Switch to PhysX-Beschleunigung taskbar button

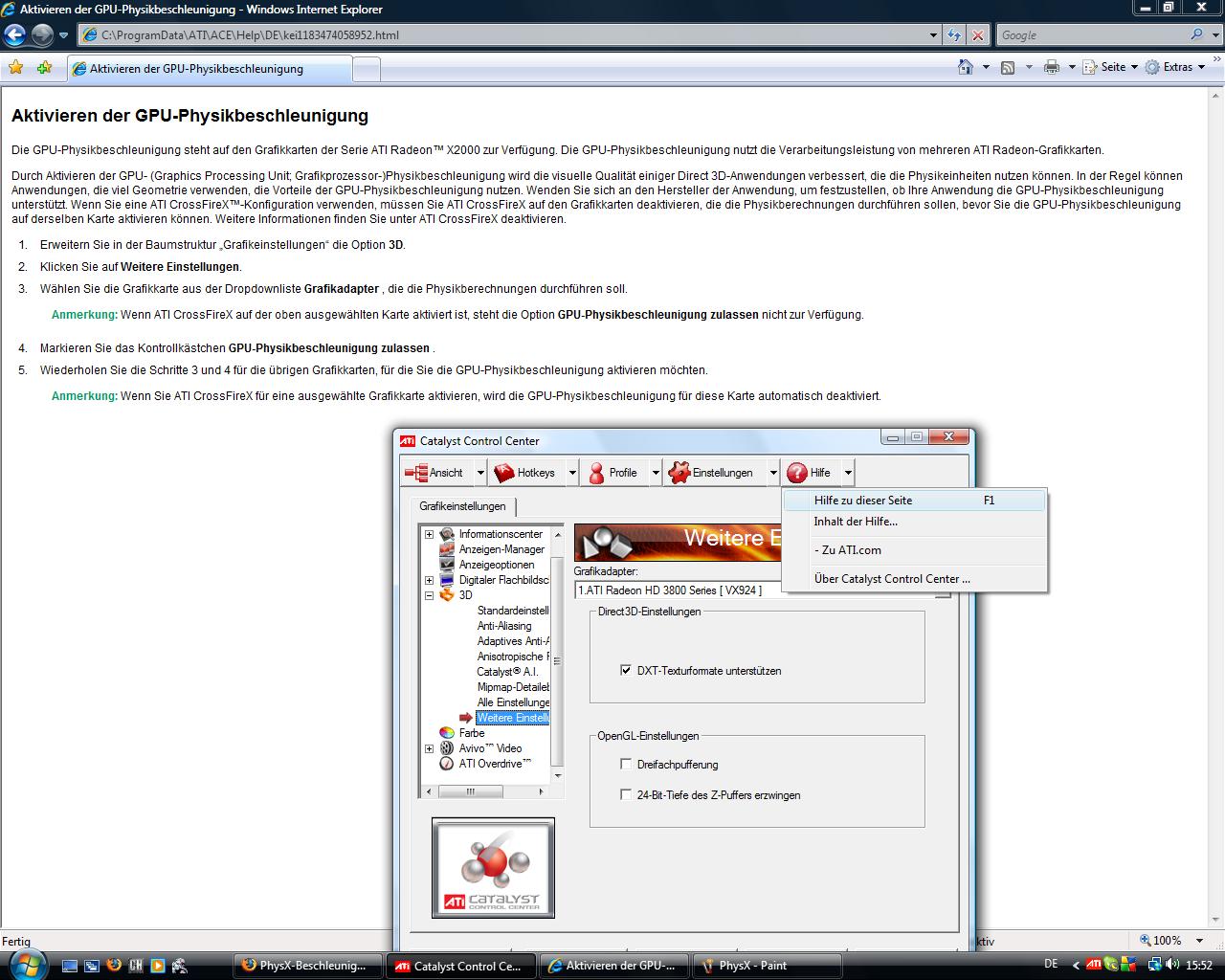click(308, 966)
